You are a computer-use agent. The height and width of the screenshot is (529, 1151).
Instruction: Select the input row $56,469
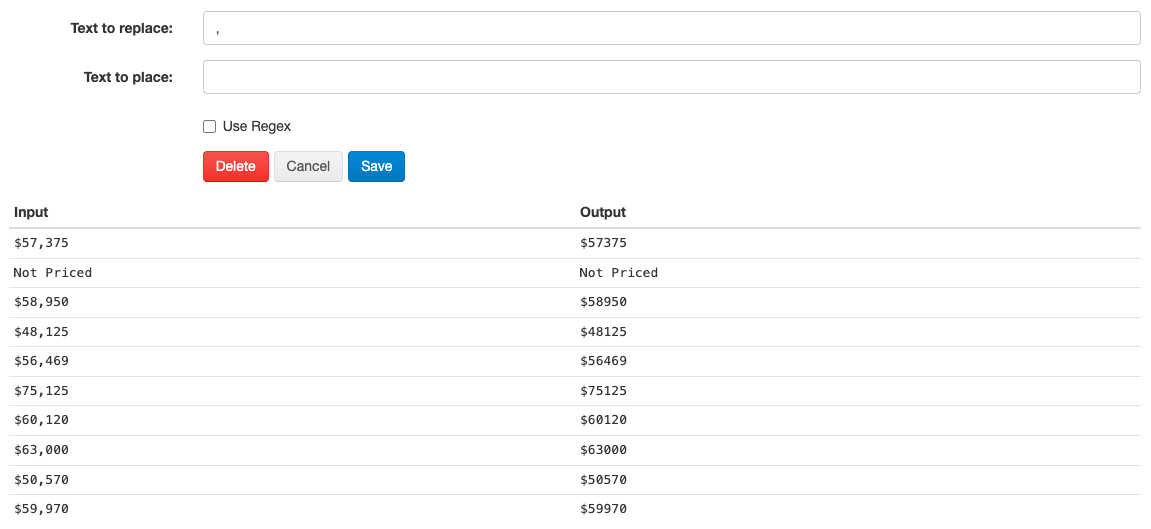(41, 361)
